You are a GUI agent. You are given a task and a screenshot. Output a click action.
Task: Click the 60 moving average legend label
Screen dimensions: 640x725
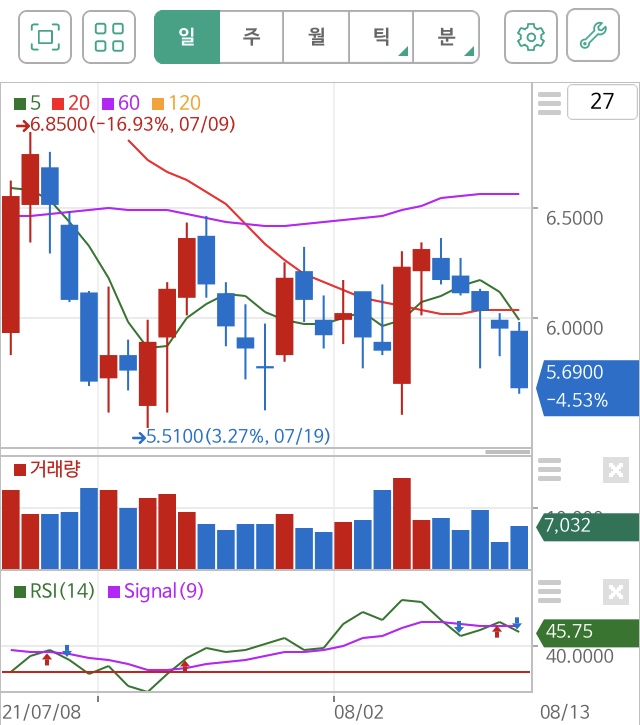pyautogui.click(x=129, y=103)
